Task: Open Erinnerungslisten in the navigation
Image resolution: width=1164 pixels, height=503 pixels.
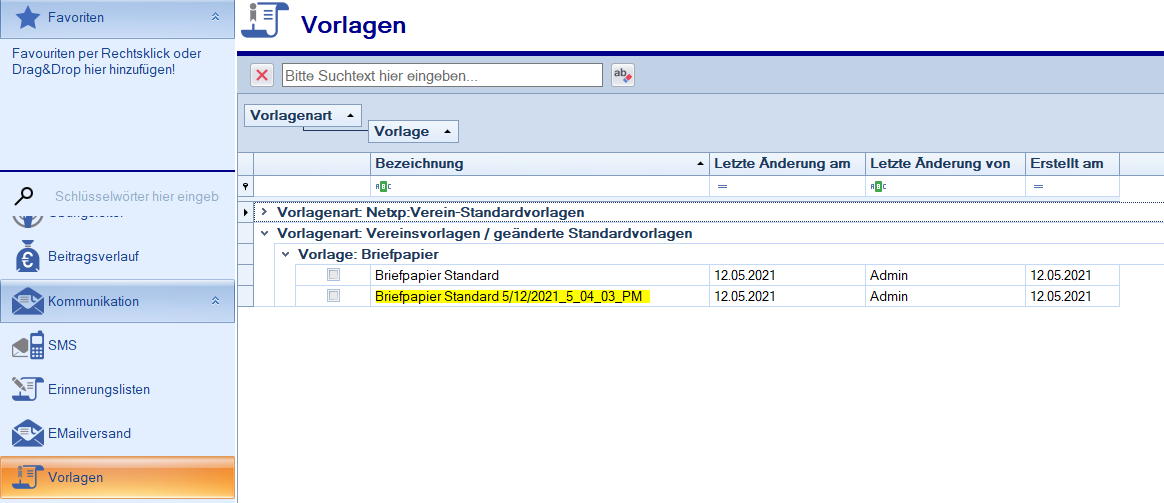Action: (x=117, y=389)
